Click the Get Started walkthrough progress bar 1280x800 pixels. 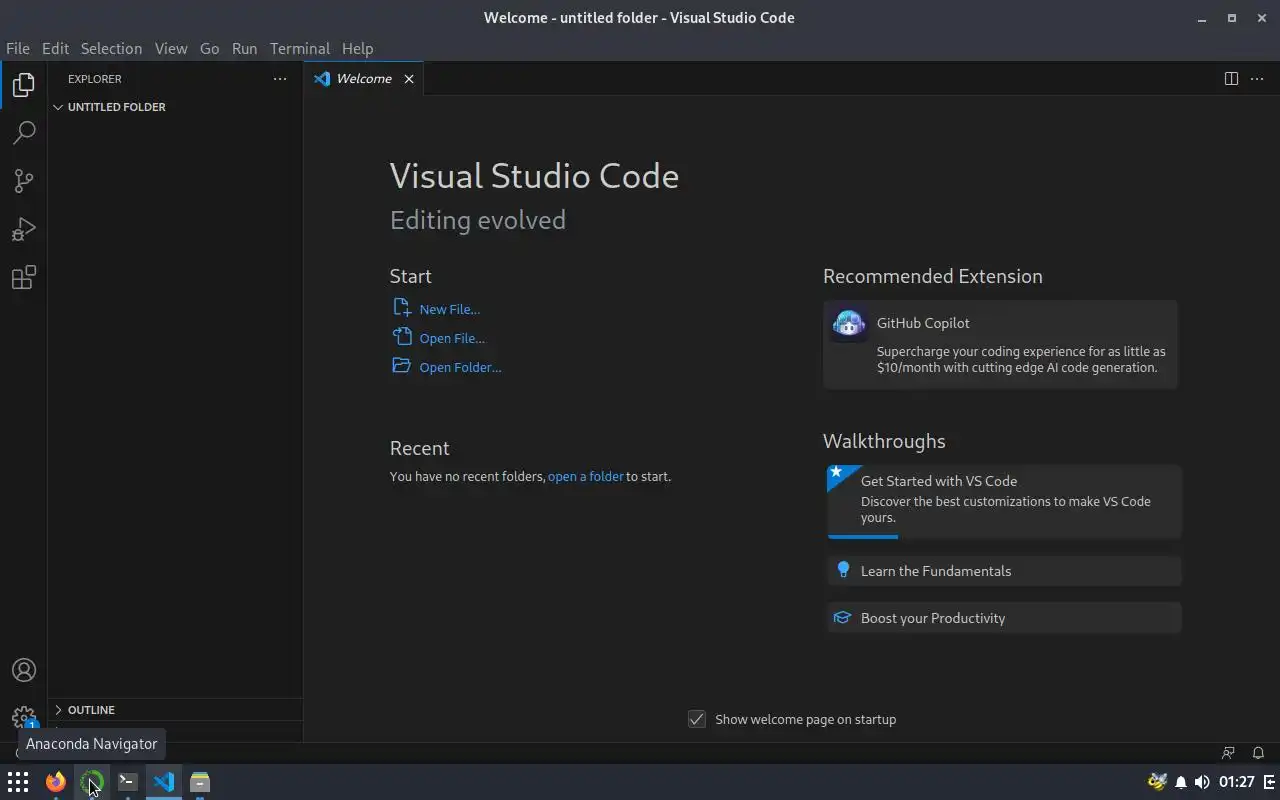click(863, 537)
